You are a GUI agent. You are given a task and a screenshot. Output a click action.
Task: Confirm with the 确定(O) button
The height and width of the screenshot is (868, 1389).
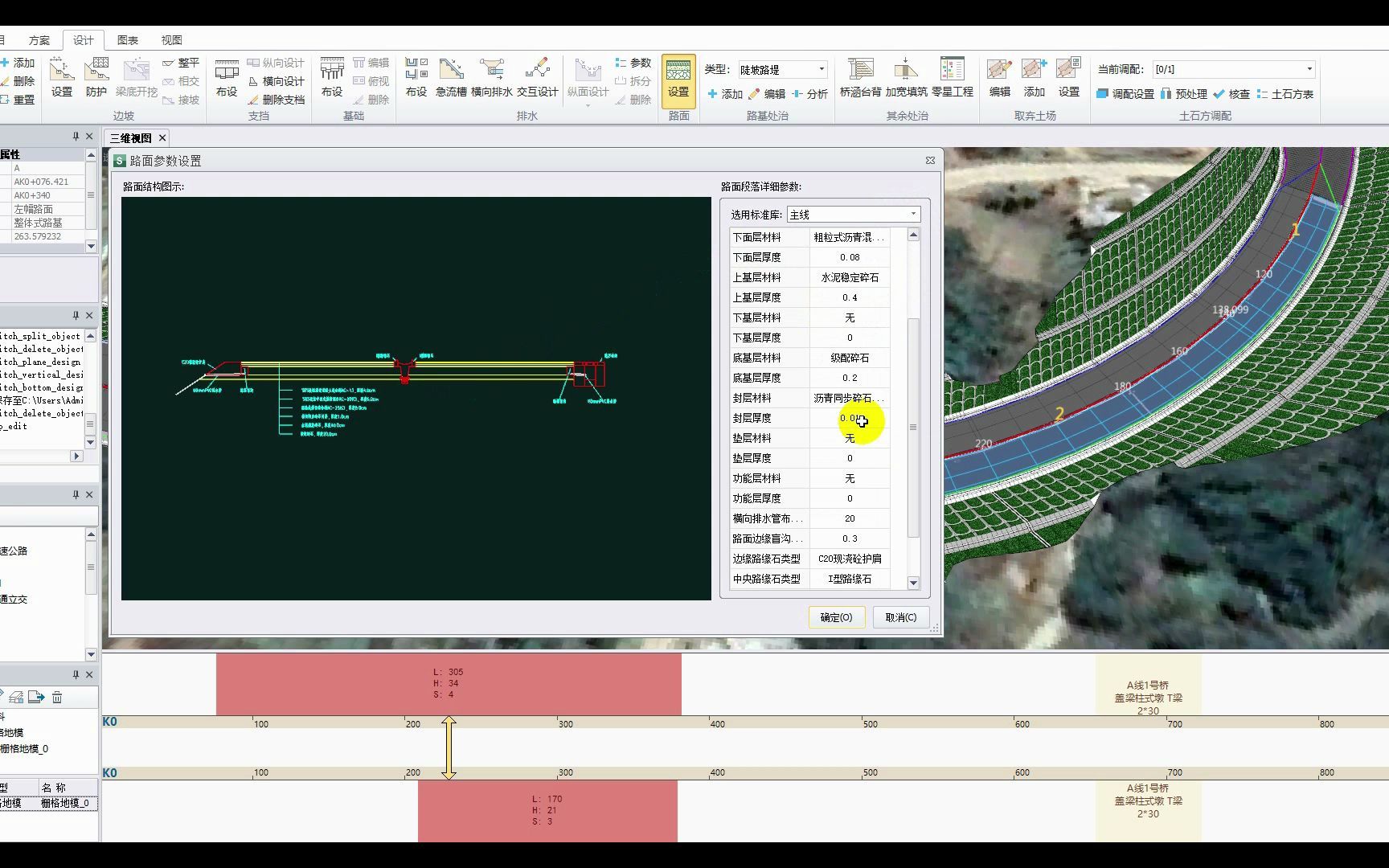tap(836, 617)
